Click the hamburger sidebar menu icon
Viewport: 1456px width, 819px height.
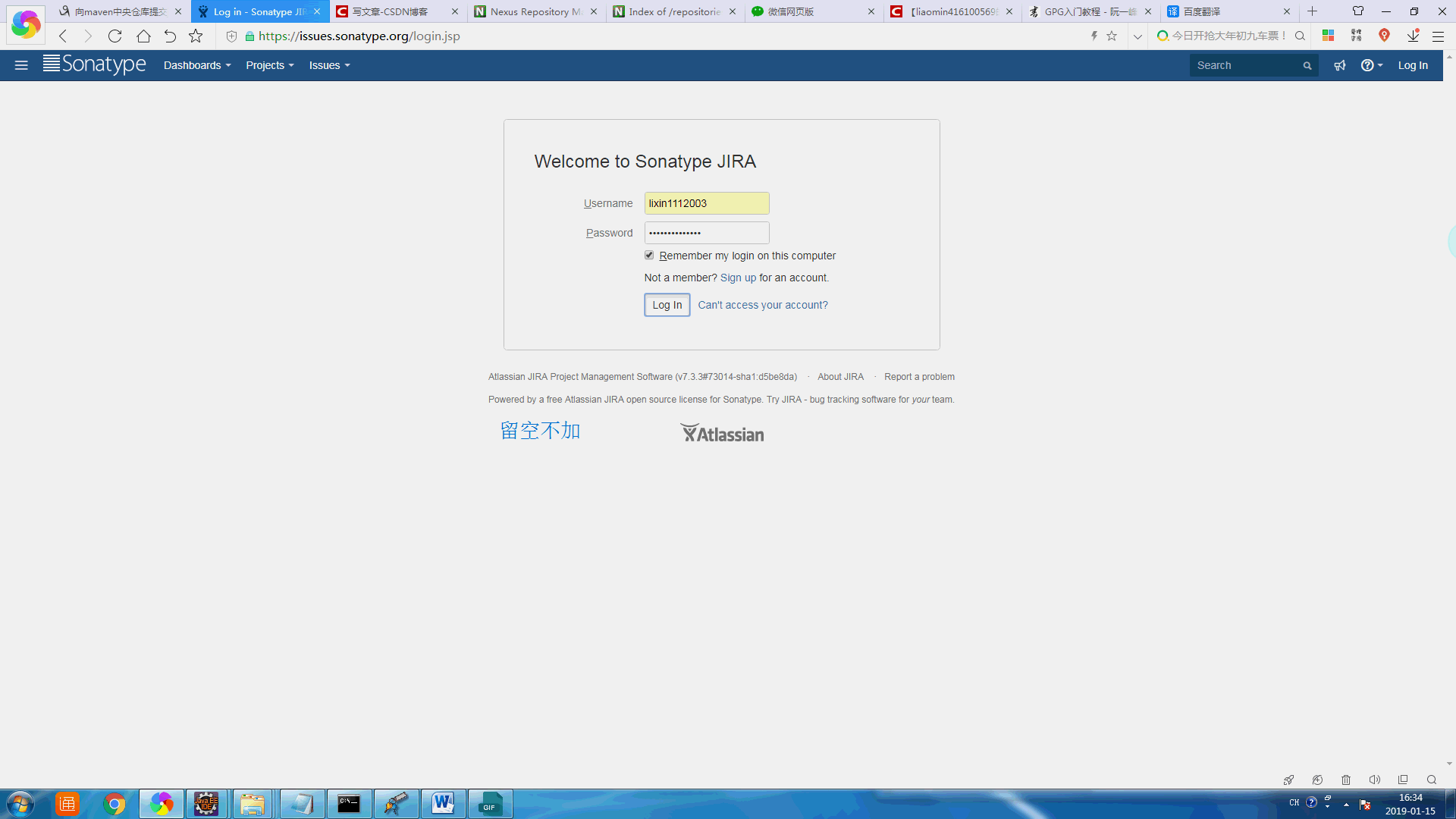(x=21, y=65)
